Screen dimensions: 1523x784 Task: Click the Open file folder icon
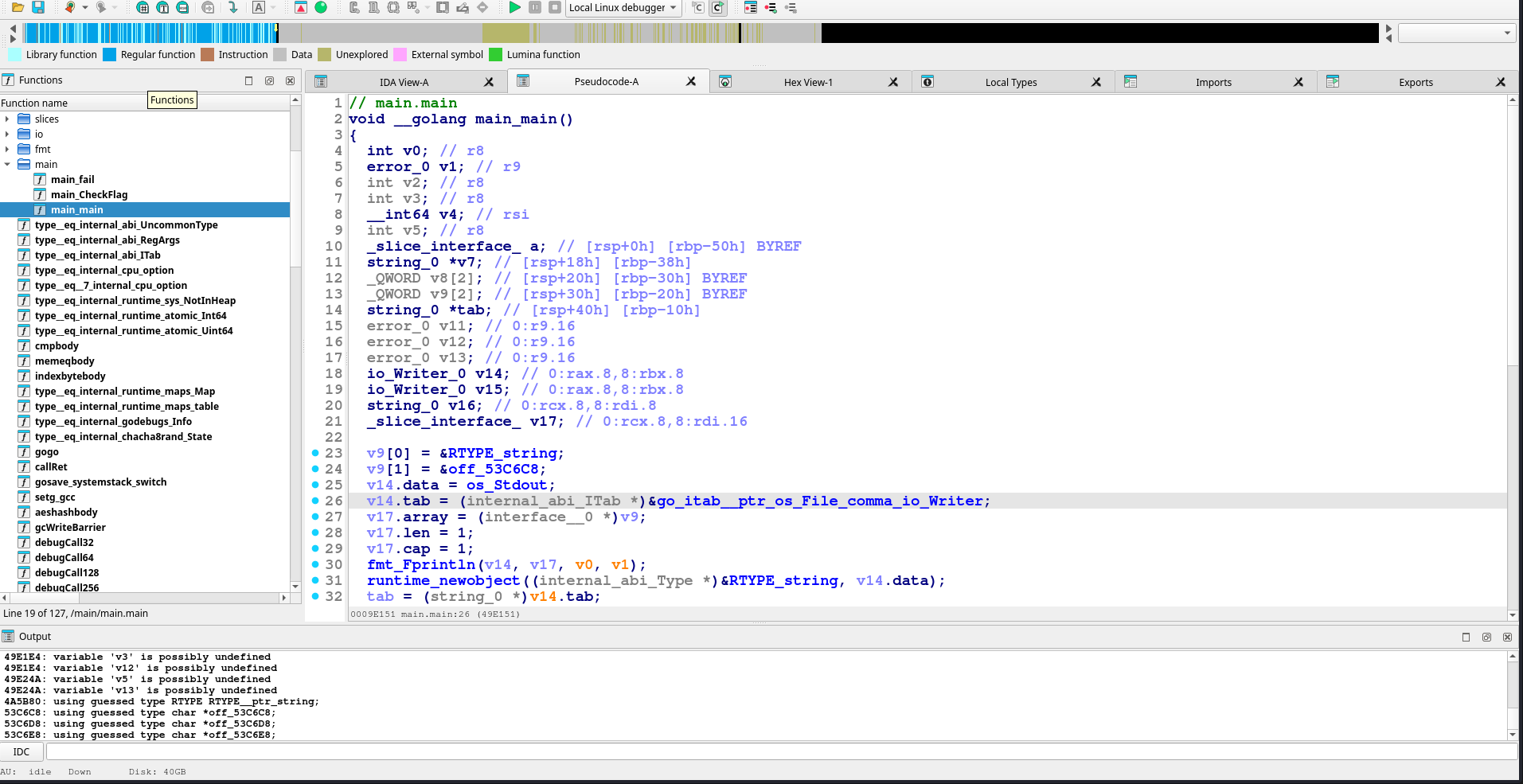[18, 7]
